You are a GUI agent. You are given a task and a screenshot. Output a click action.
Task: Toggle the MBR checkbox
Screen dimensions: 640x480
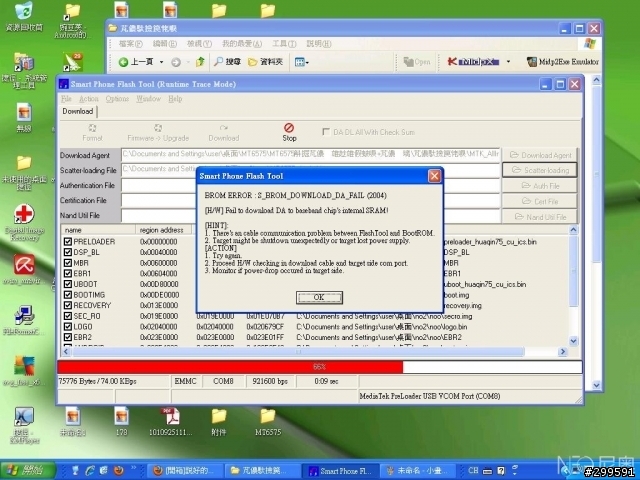(x=68, y=263)
